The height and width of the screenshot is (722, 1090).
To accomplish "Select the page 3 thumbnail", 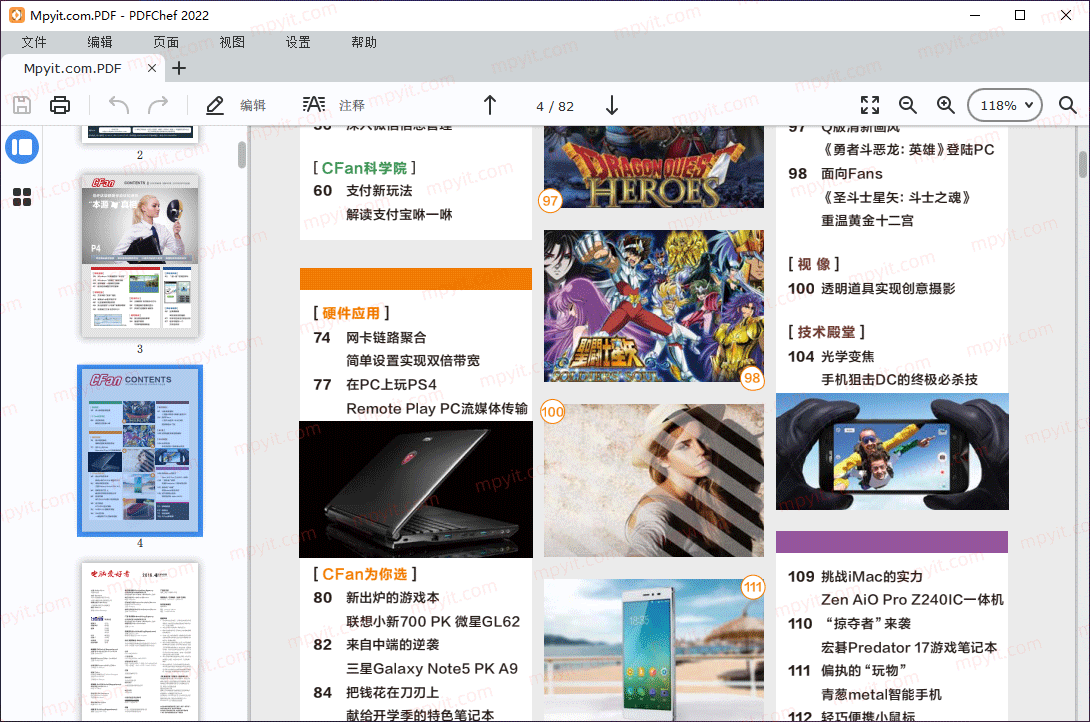I will [140, 256].
